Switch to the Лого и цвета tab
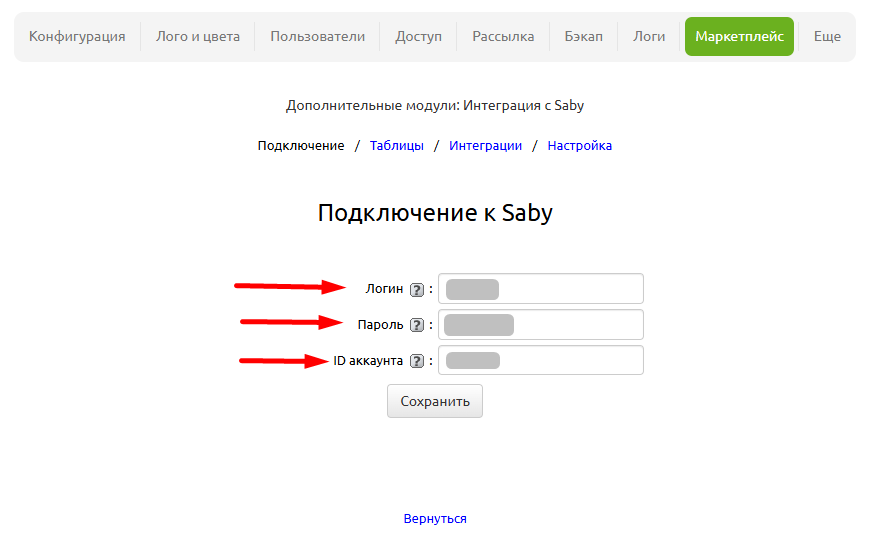The height and width of the screenshot is (550, 879). tap(198, 37)
